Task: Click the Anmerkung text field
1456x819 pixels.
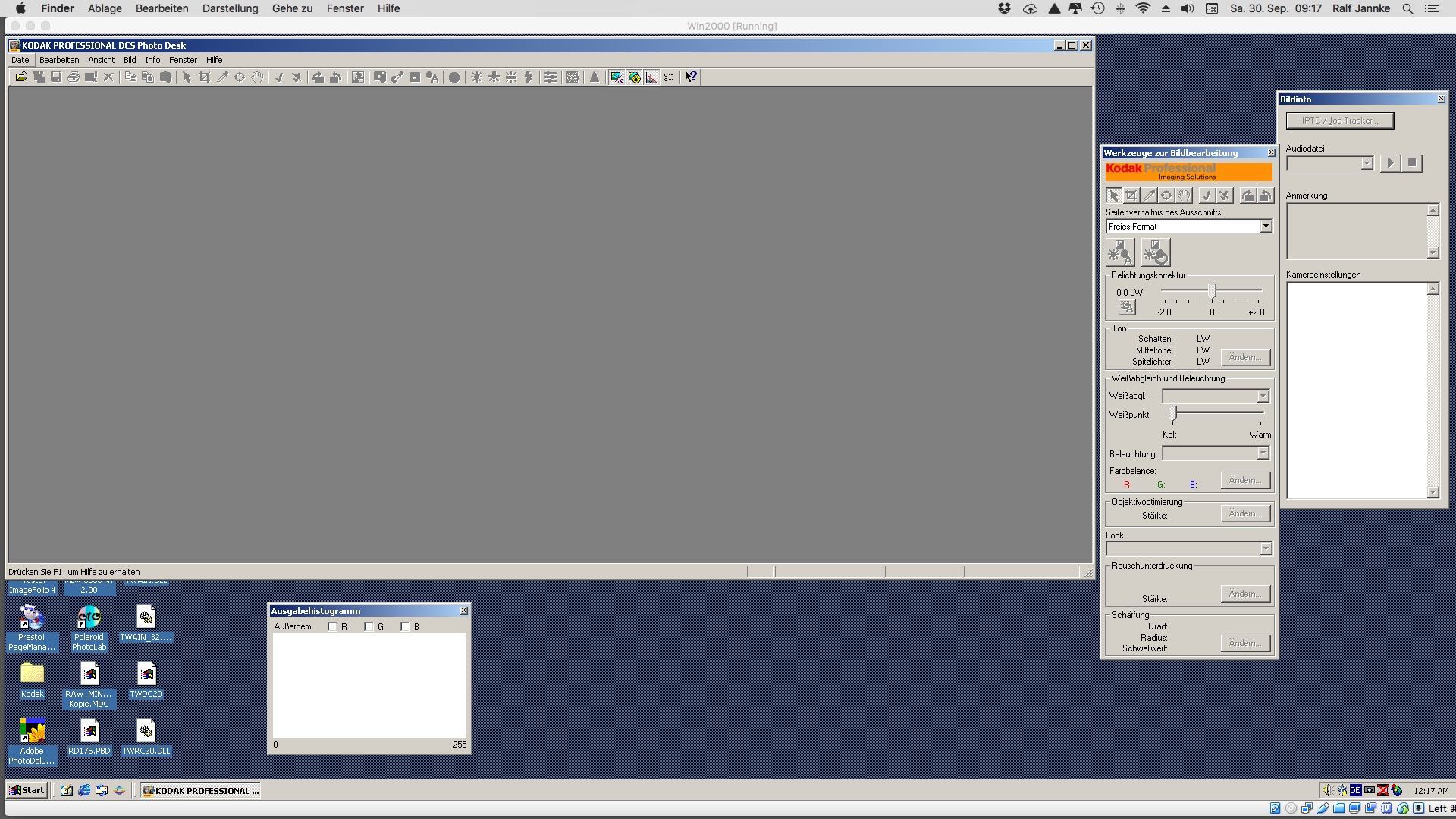Action: (x=1357, y=231)
